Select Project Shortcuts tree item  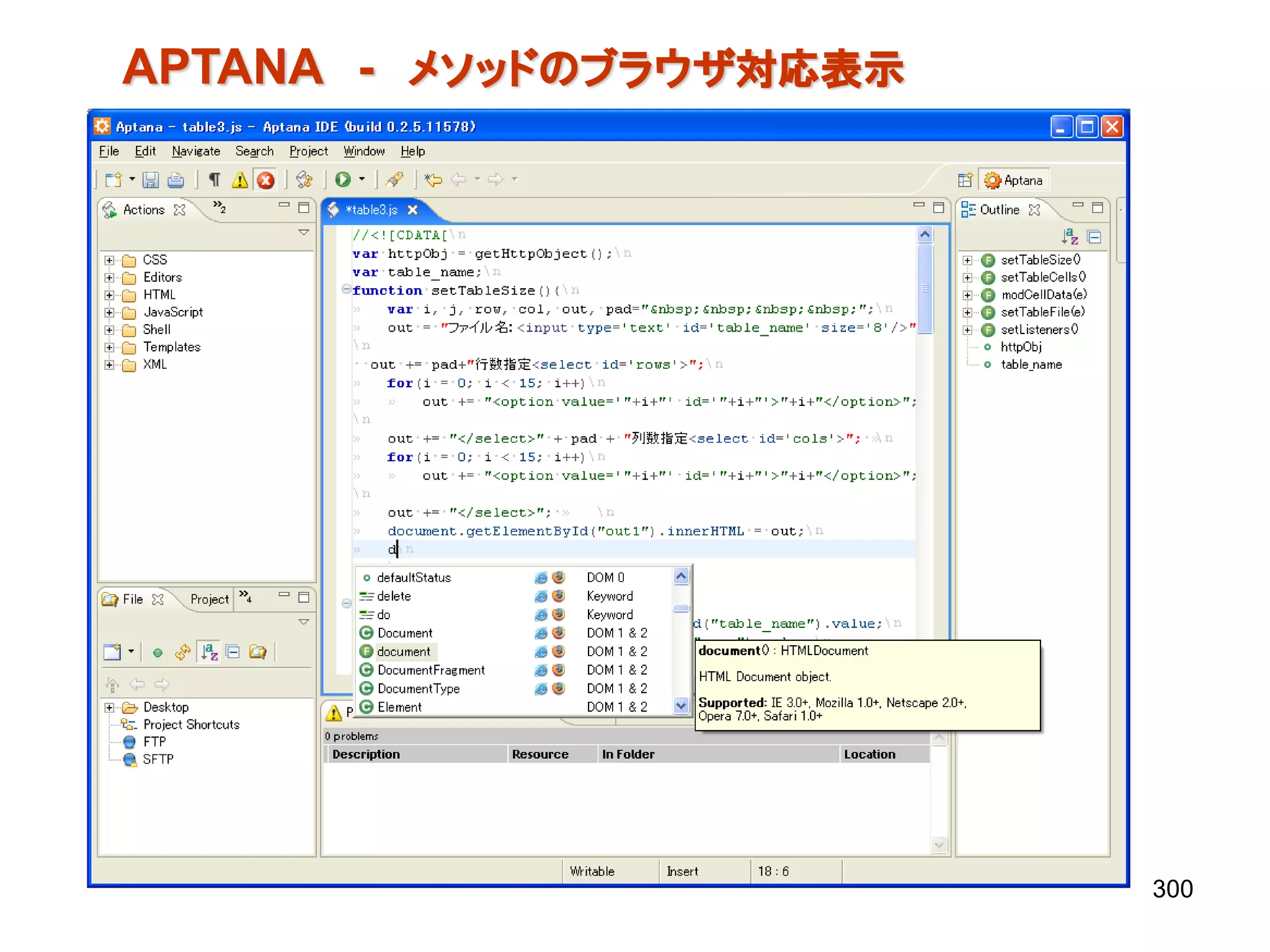click(191, 725)
